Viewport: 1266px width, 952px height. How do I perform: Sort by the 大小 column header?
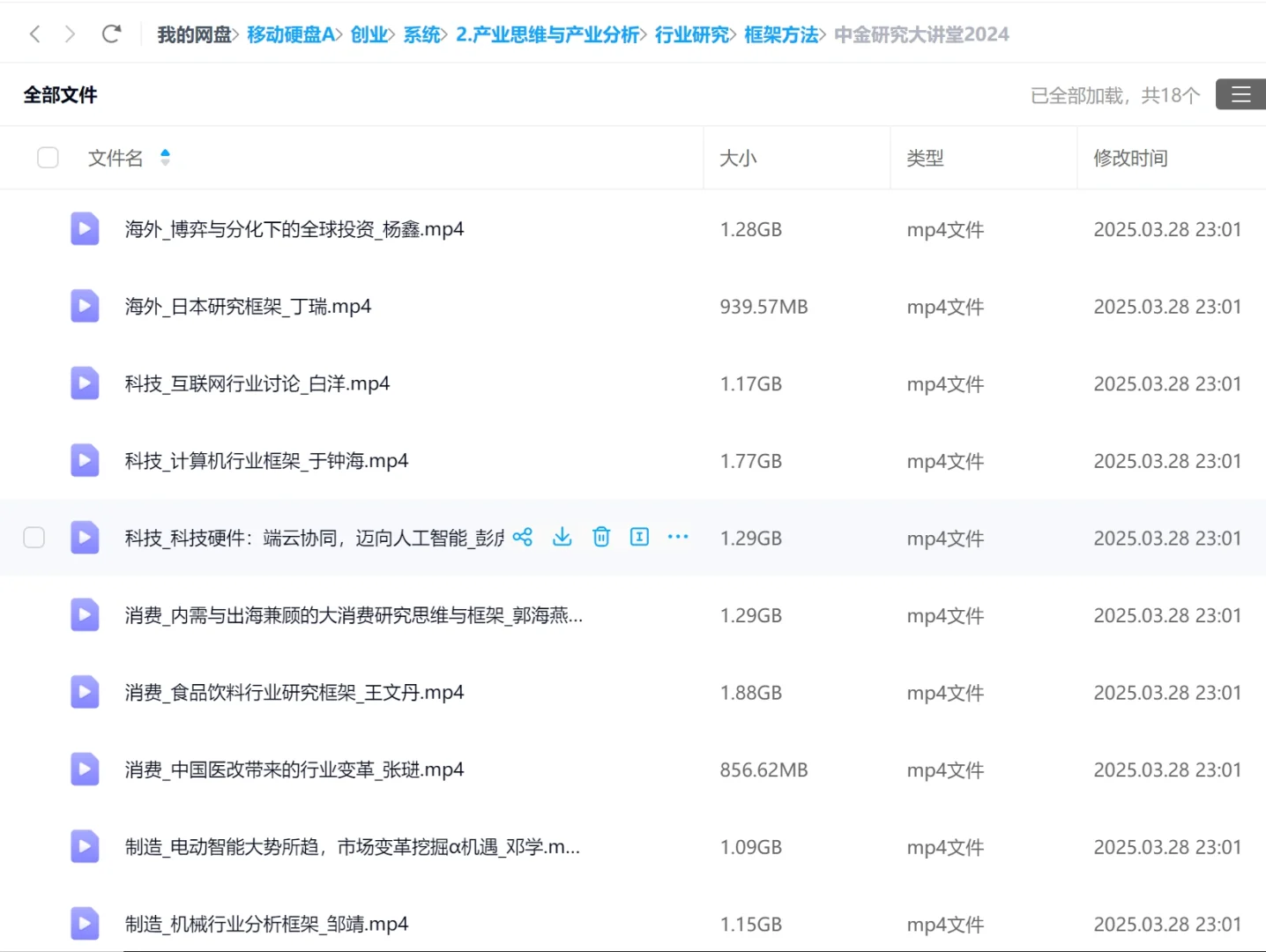[738, 158]
